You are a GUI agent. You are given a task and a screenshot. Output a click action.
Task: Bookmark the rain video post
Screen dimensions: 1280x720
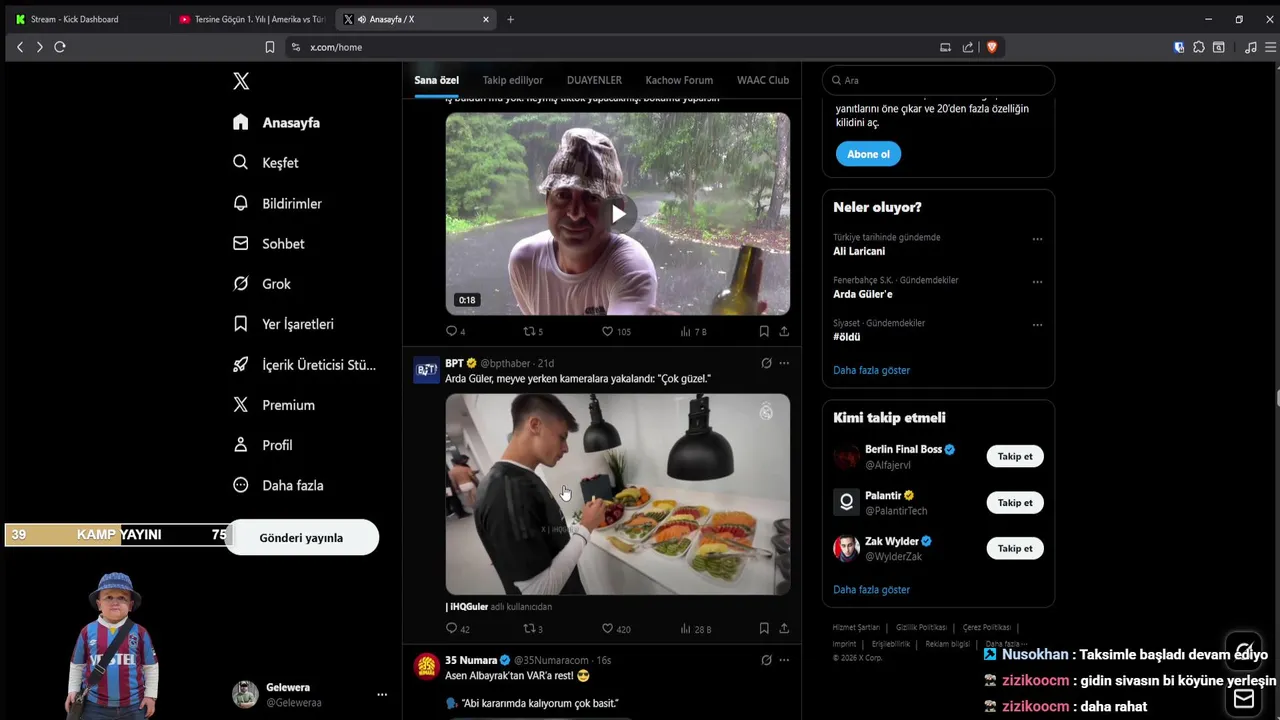(x=764, y=331)
